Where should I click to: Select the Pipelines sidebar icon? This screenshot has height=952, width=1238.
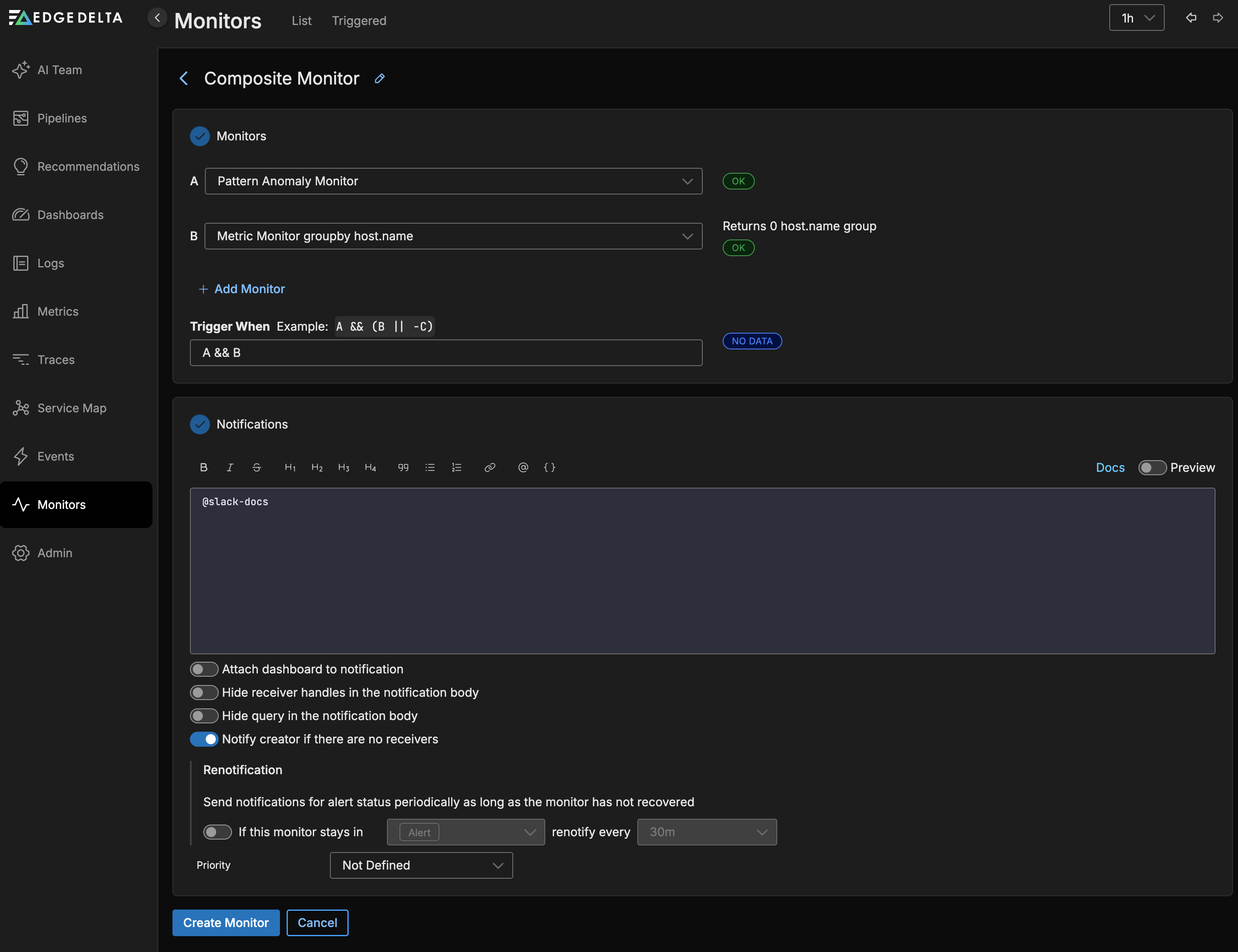[21, 118]
